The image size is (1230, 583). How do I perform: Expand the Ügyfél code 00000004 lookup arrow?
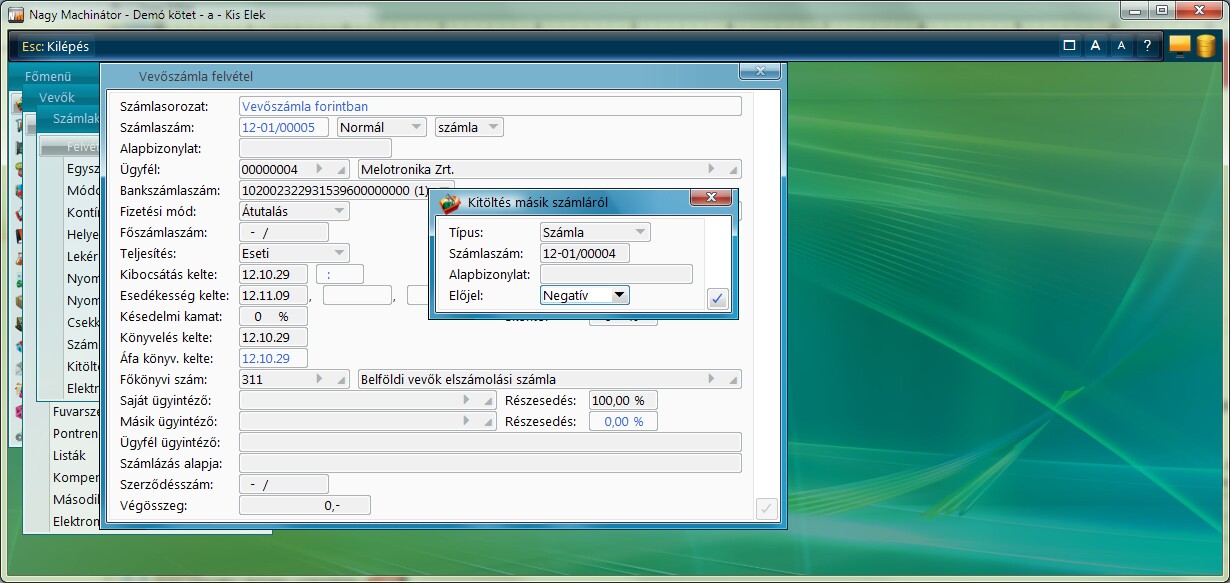pos(320,169)
